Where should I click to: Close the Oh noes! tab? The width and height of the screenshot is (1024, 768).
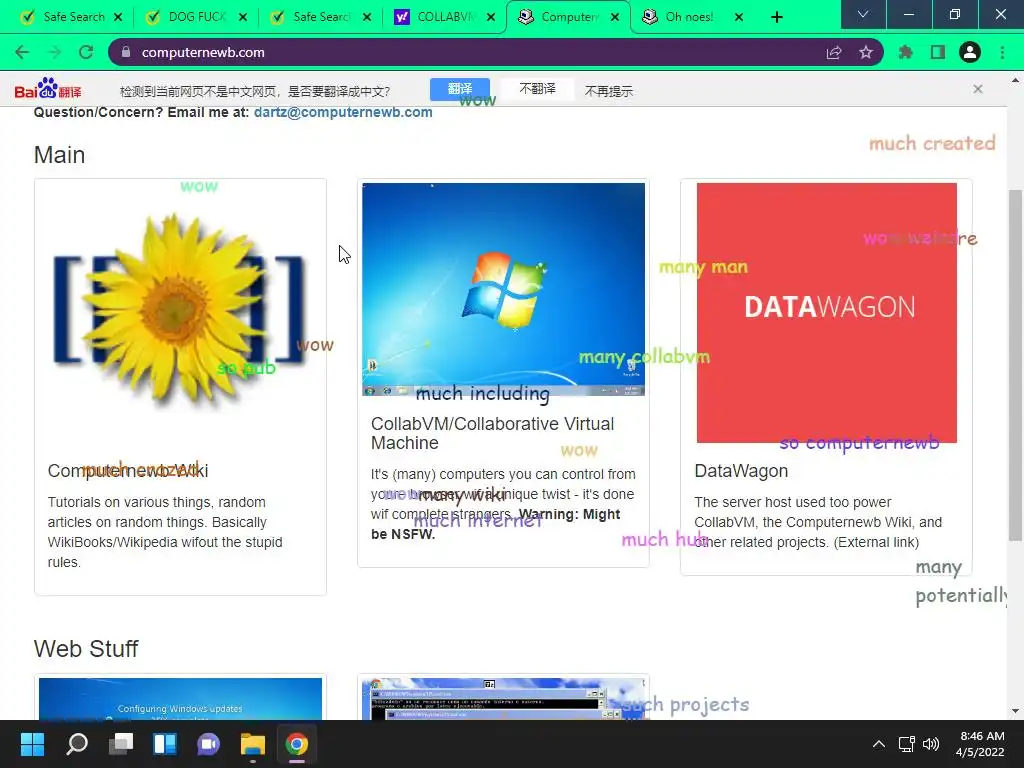[x=739, y=17]
